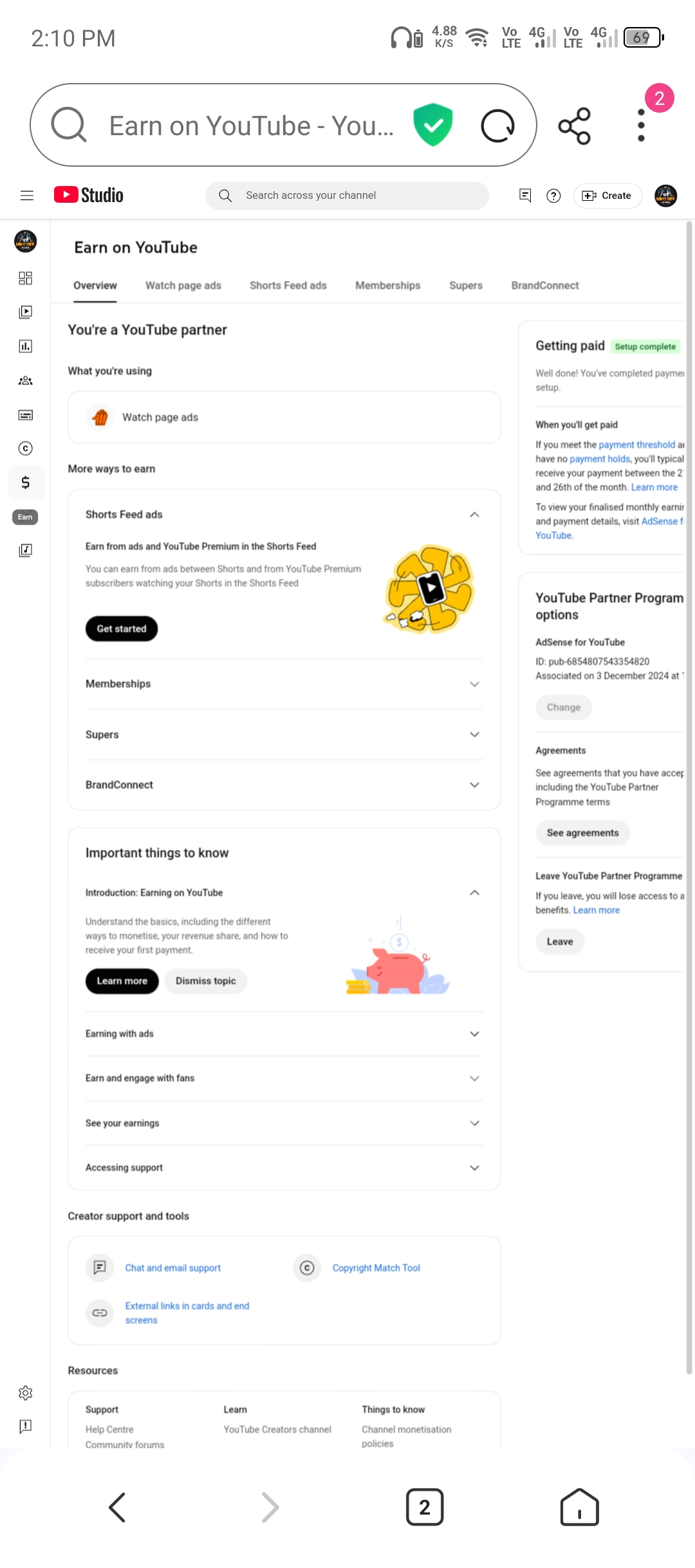This screenshot has width=695, height=1568.
Task: Open the Copyright icon in the sidebar
Action: (x=25, y=449)
